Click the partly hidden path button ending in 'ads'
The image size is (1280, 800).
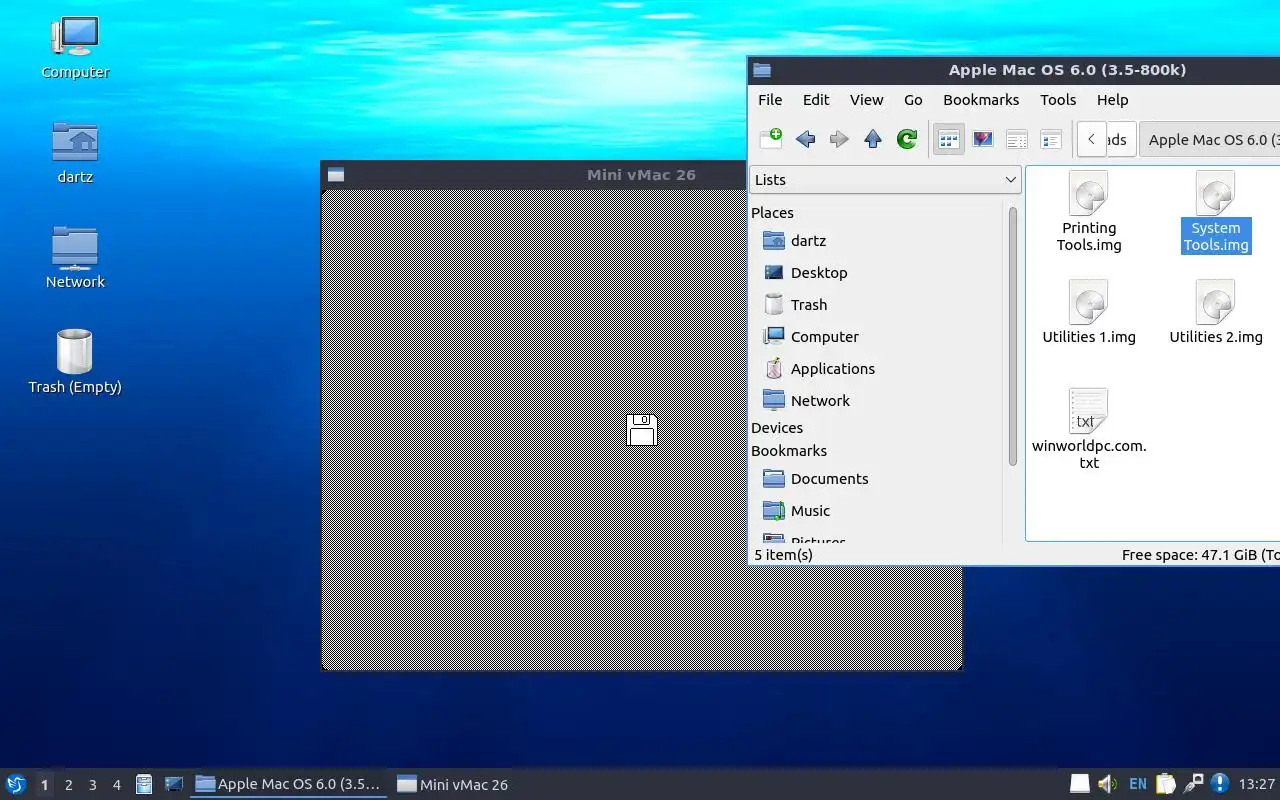(x=1120, y=140)
